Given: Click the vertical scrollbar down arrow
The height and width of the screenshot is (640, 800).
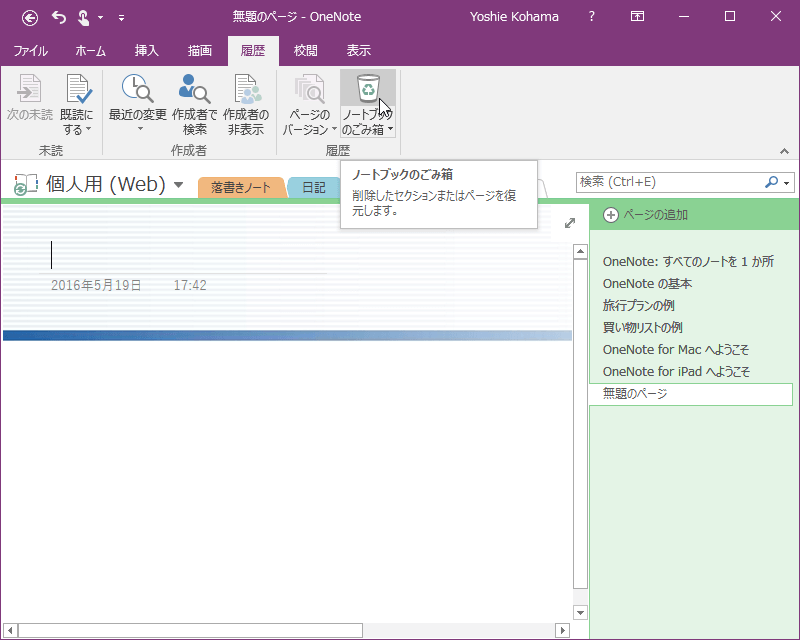Looking at the screenshot, I should click(579, 611).
